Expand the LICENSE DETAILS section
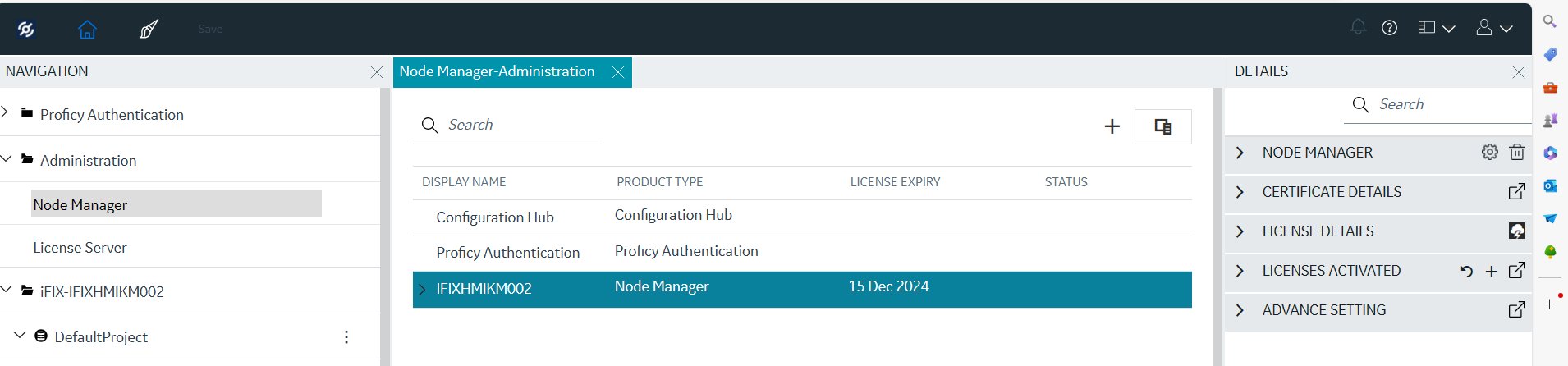The height and width of the screenshot is (366, 1568). click(1240, 231)
